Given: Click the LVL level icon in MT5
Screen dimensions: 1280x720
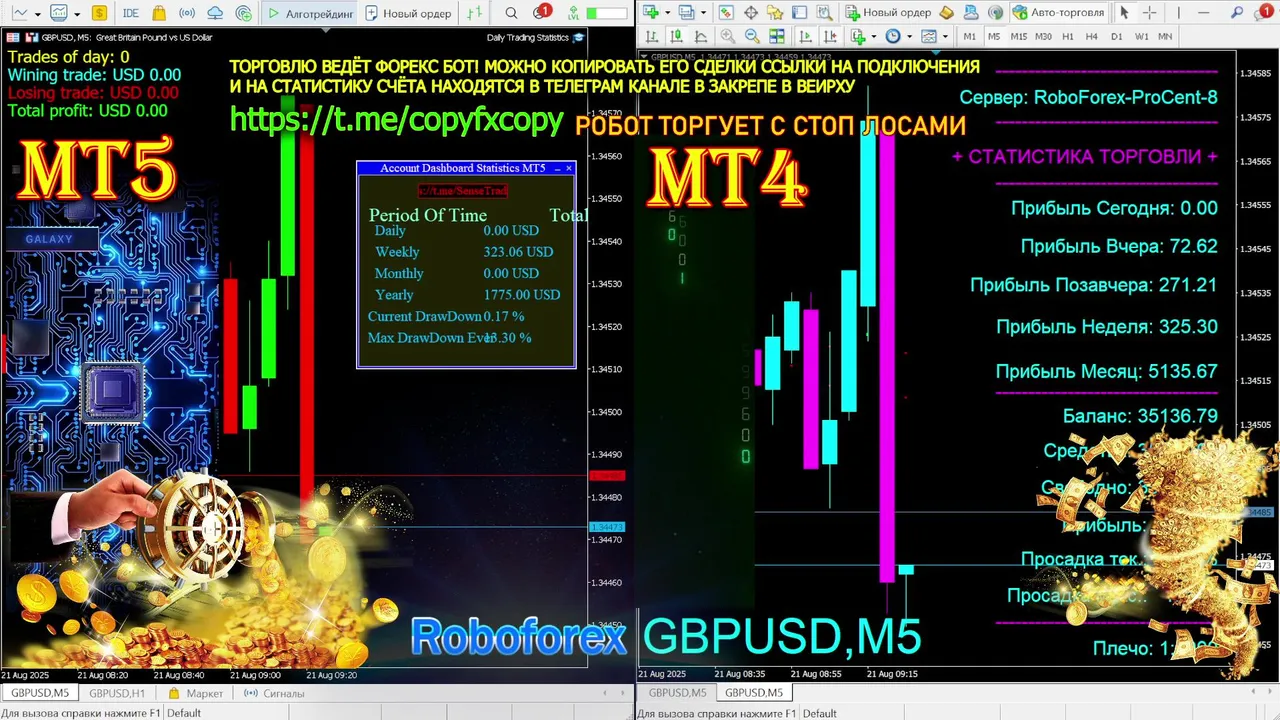Looking at the screenshot, I should (x=573, y=13).
